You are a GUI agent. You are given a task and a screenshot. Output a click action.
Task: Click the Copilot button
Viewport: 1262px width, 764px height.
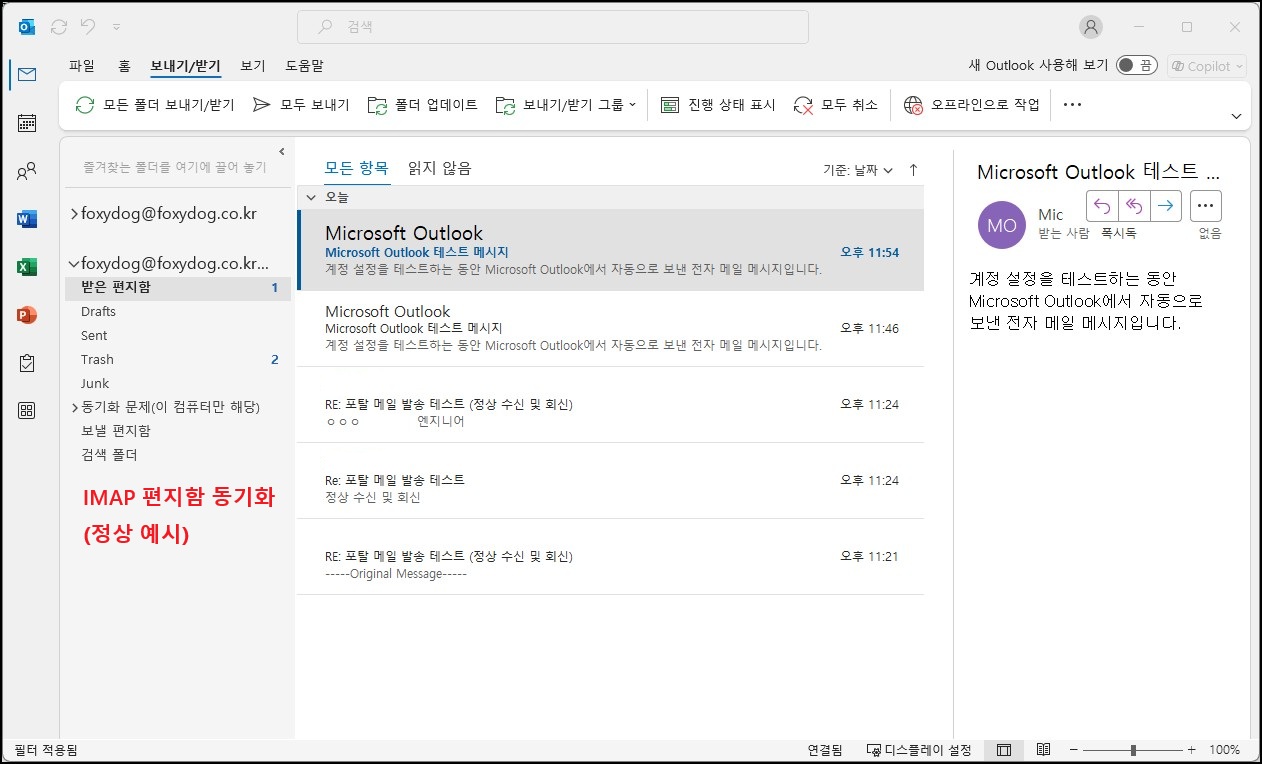click(x=1207, y=66)
